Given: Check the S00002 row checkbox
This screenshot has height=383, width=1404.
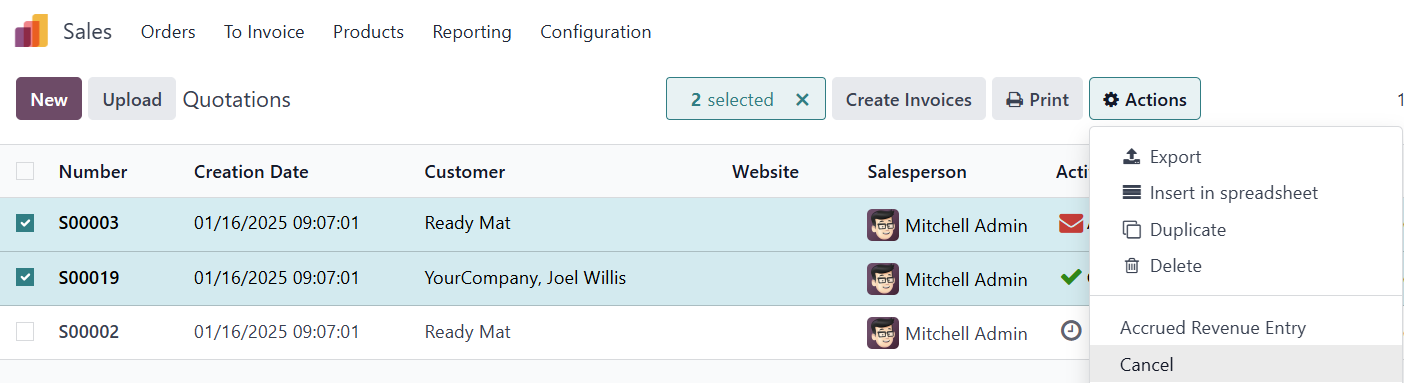Looking at the screenshot, I should pyautogui.click(x=25, y=332).
